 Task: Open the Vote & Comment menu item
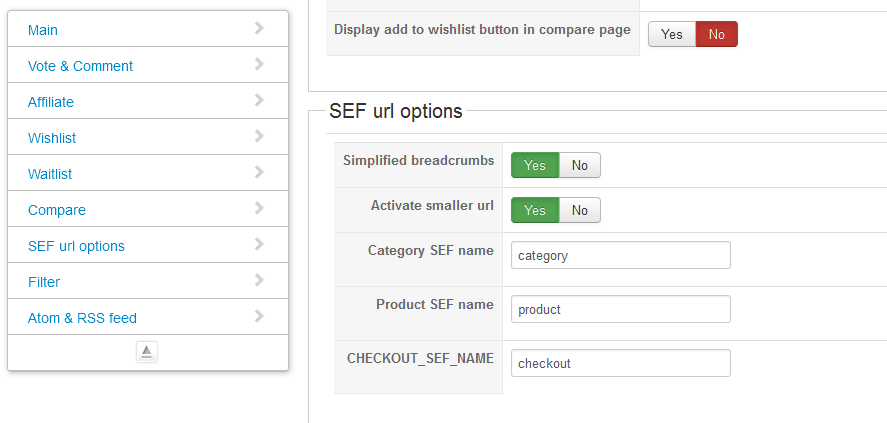pos(80,66)
